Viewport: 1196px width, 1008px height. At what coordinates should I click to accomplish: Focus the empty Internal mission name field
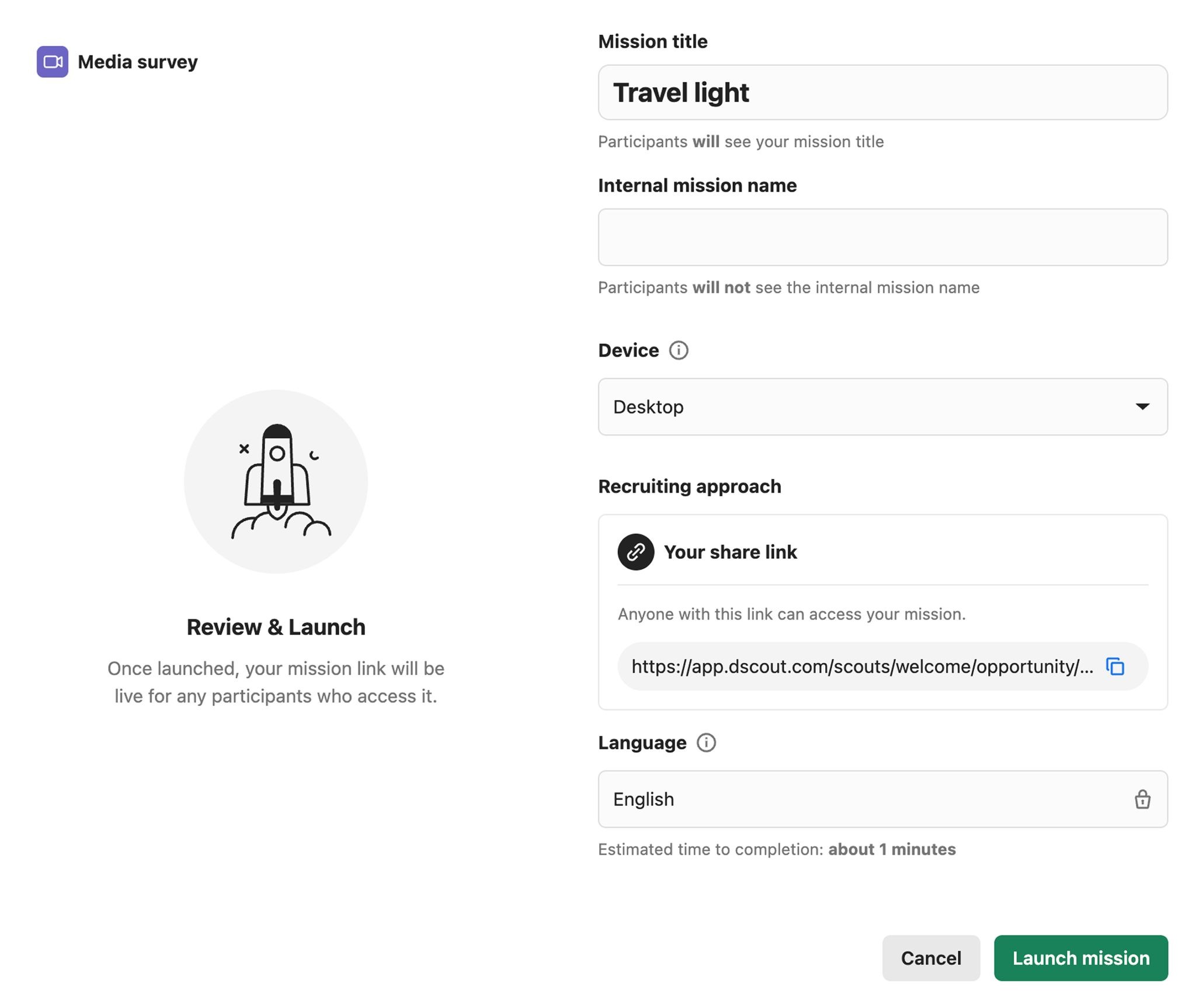pyautogui.click(x=882, y=237)
